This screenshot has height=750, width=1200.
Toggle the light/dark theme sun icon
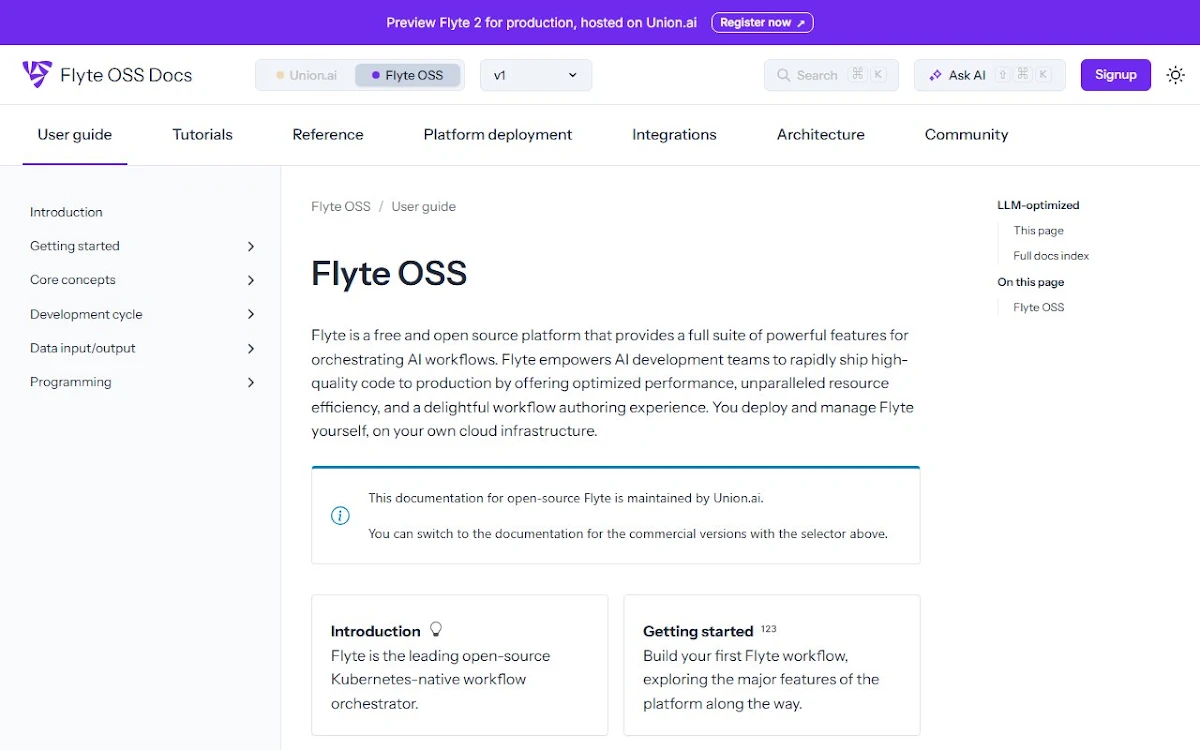(1176, 75)
